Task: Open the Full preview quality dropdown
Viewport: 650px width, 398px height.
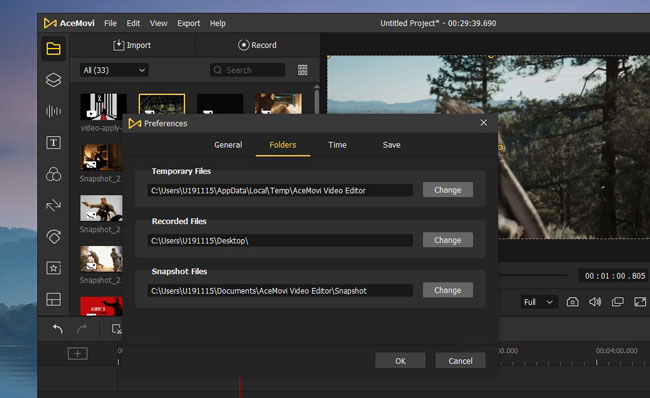Action: [538, 302]
